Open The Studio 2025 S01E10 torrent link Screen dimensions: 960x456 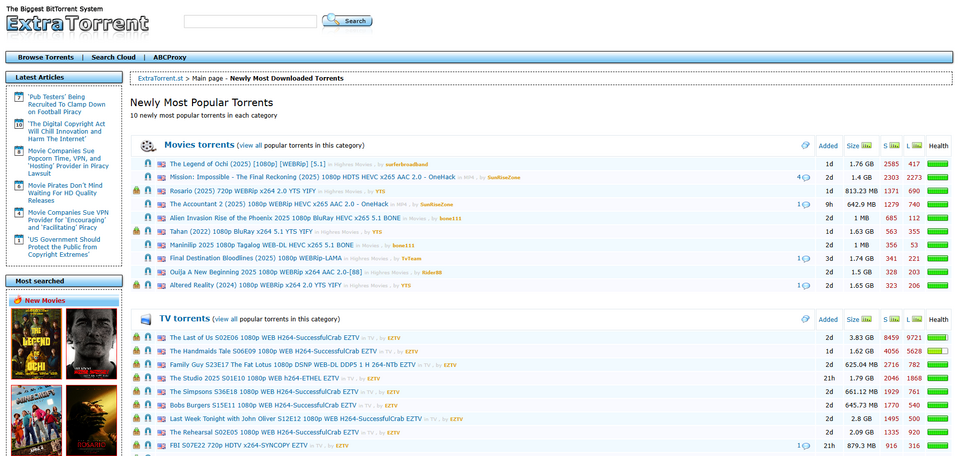pyautogui.click(x=254, y=378)
